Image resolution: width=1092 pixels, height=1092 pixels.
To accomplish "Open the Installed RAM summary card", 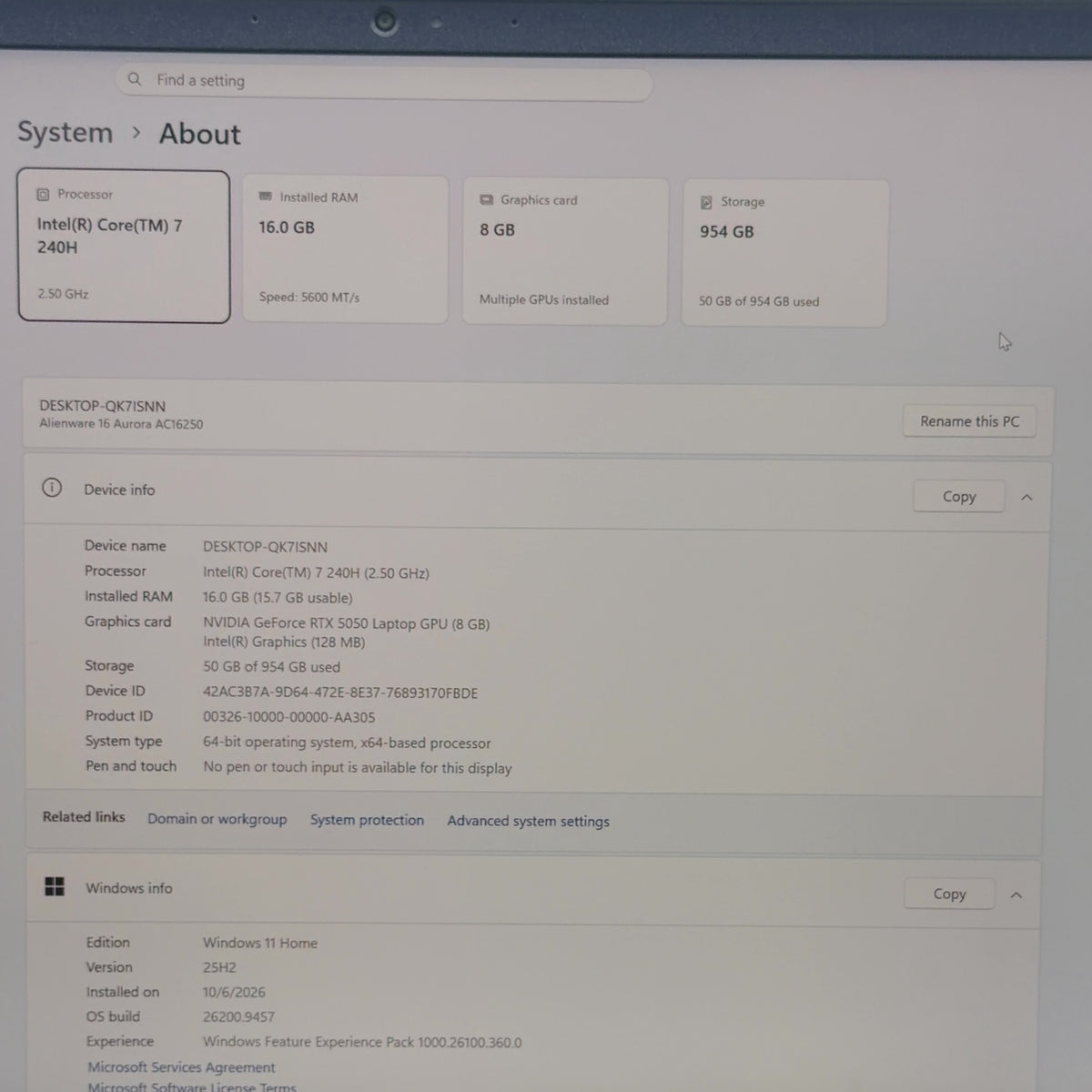I will (345, 249).
